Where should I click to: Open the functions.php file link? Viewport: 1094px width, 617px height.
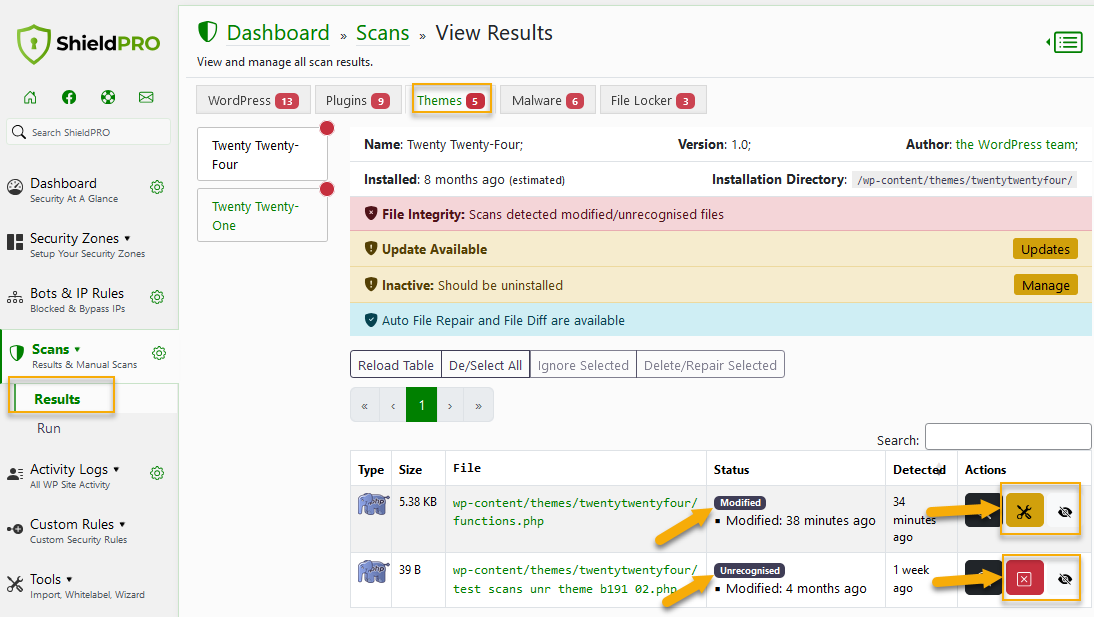click(x=575, y=512)
